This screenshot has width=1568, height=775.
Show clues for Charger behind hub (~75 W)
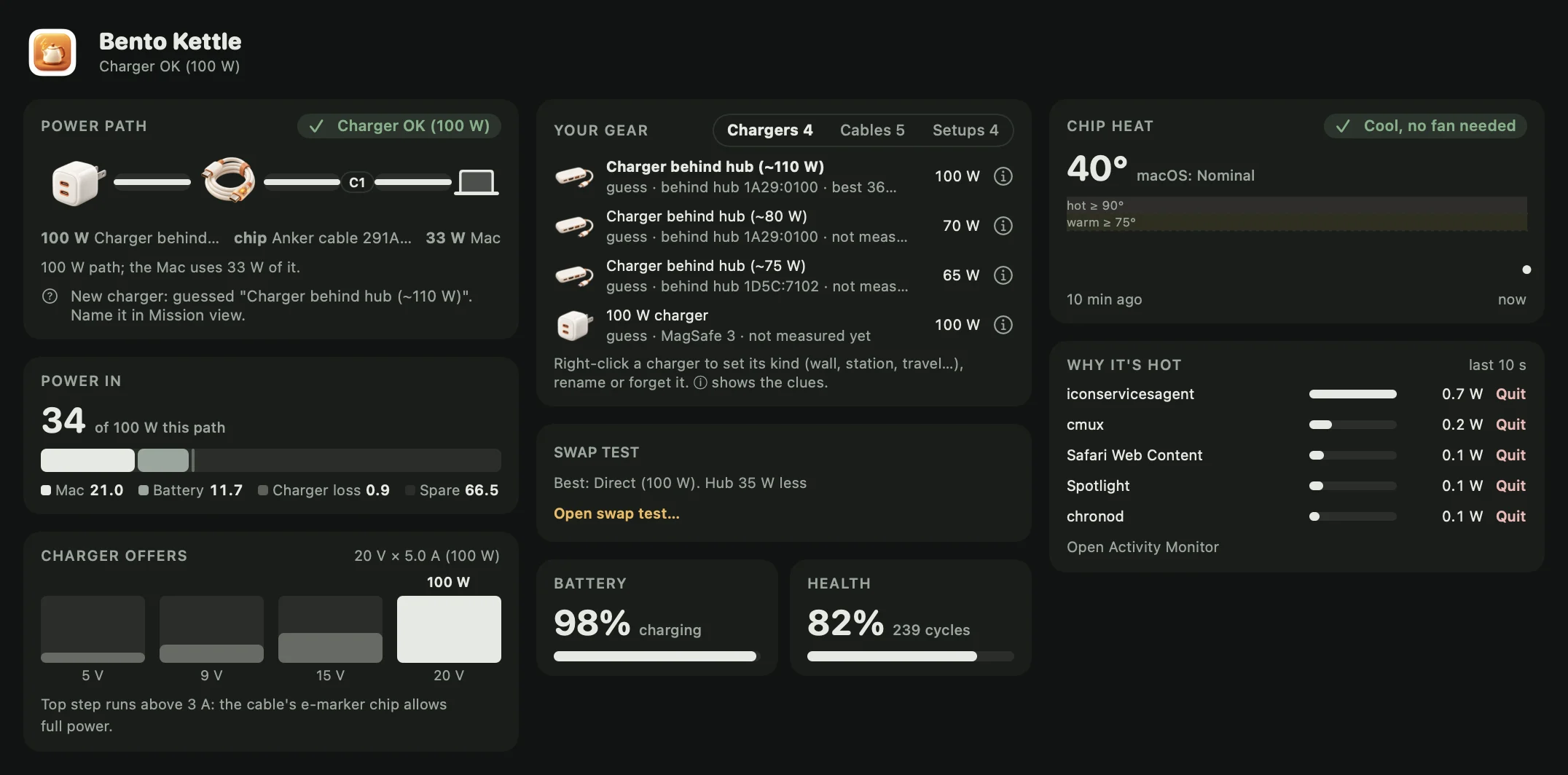(x=1003, y=275)
